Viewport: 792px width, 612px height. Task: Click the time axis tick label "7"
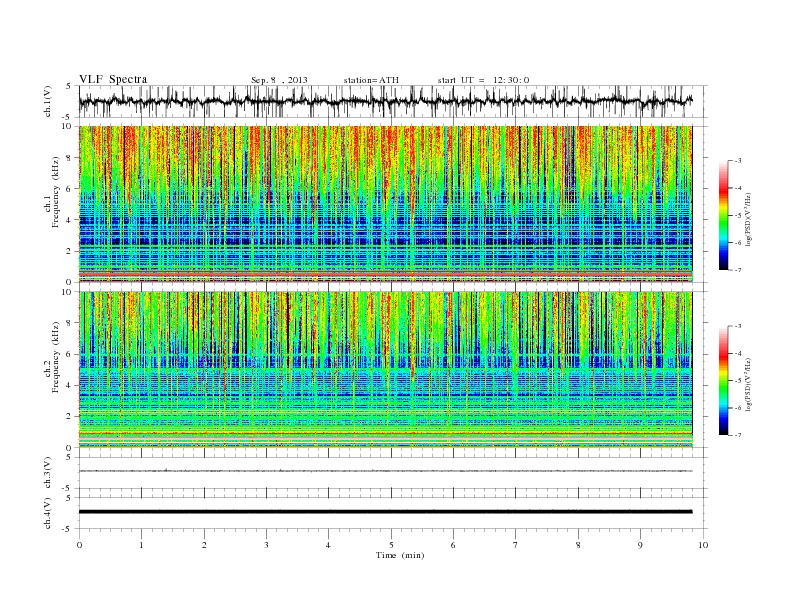tap(516, 545)
